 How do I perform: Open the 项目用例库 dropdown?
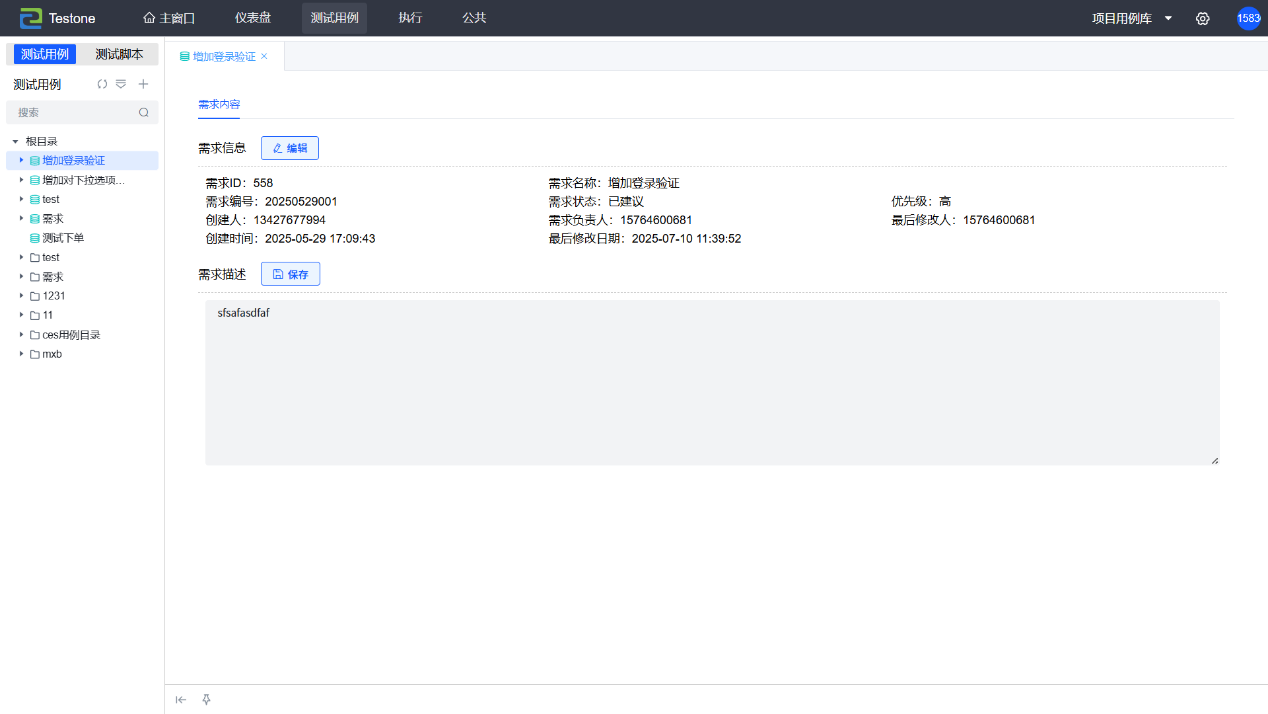click(1131, 18)
